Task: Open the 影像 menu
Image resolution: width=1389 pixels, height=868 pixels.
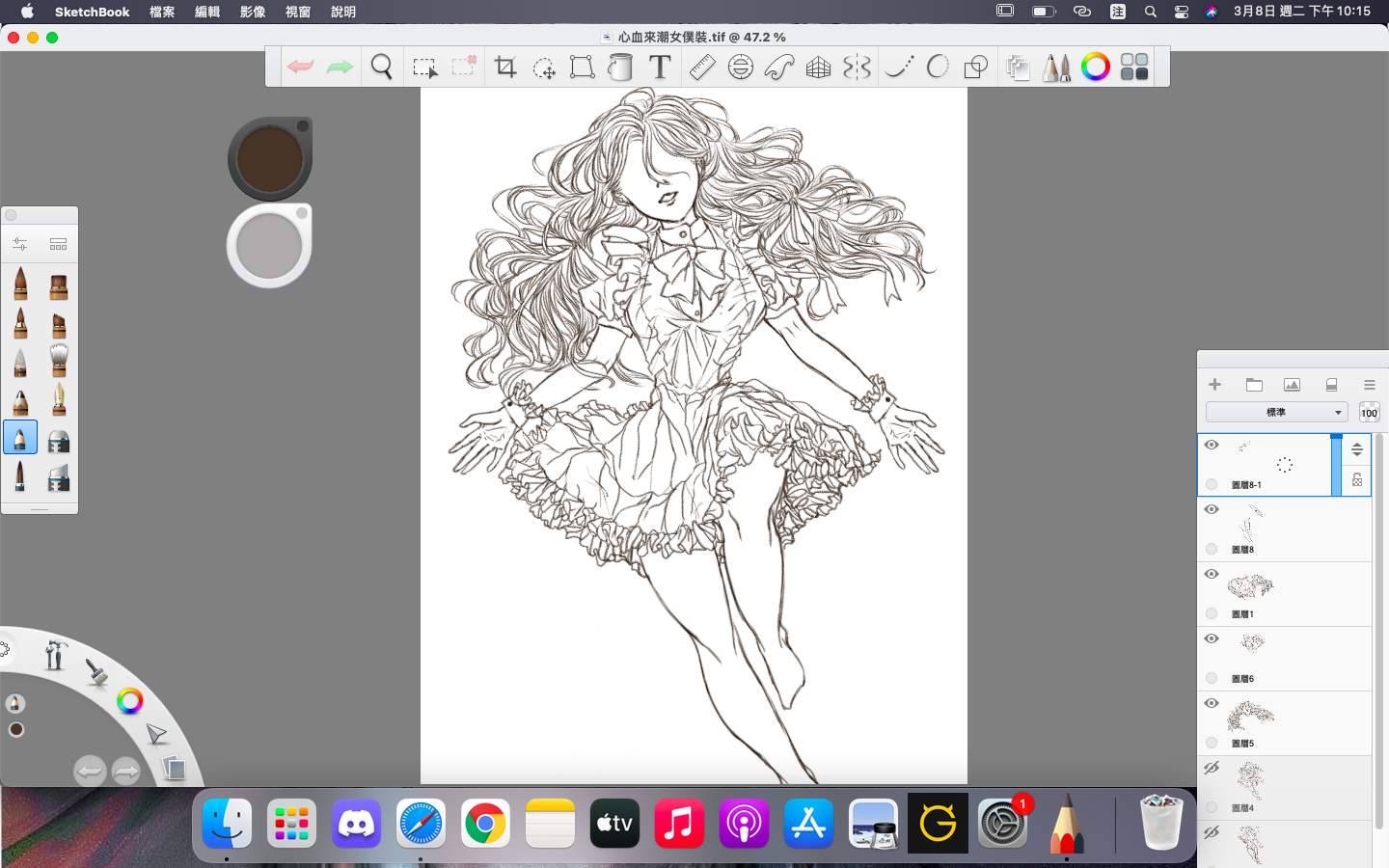Action: pos(253,12)
